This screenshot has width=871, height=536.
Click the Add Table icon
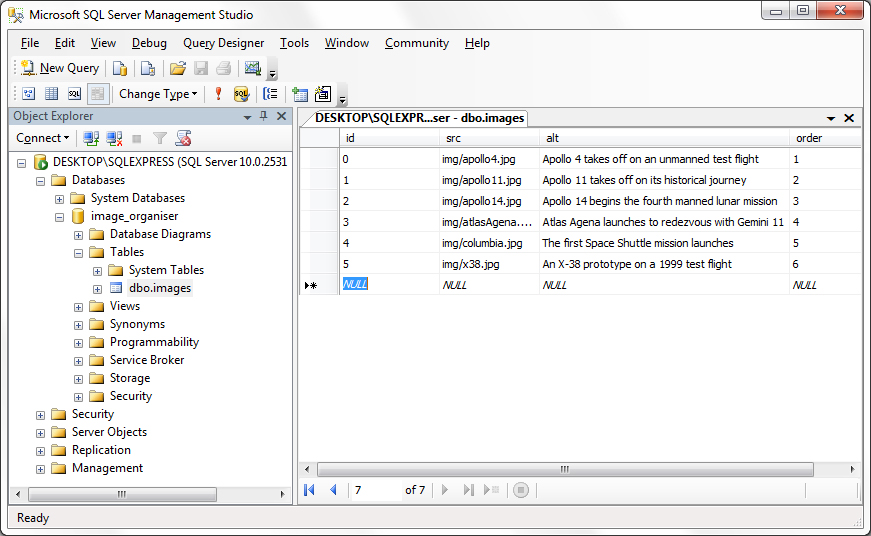coord(300,94)
